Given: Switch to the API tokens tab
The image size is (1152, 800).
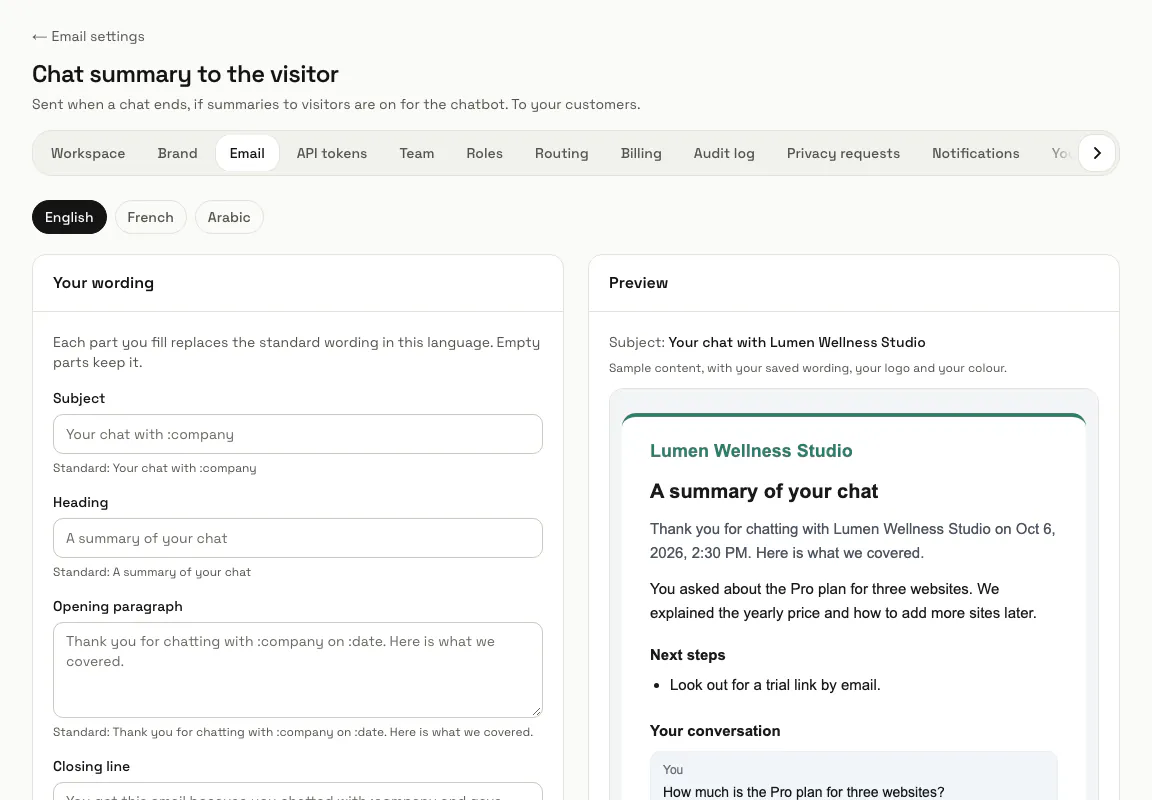Looking at the screenshot, I should point(331,153).
